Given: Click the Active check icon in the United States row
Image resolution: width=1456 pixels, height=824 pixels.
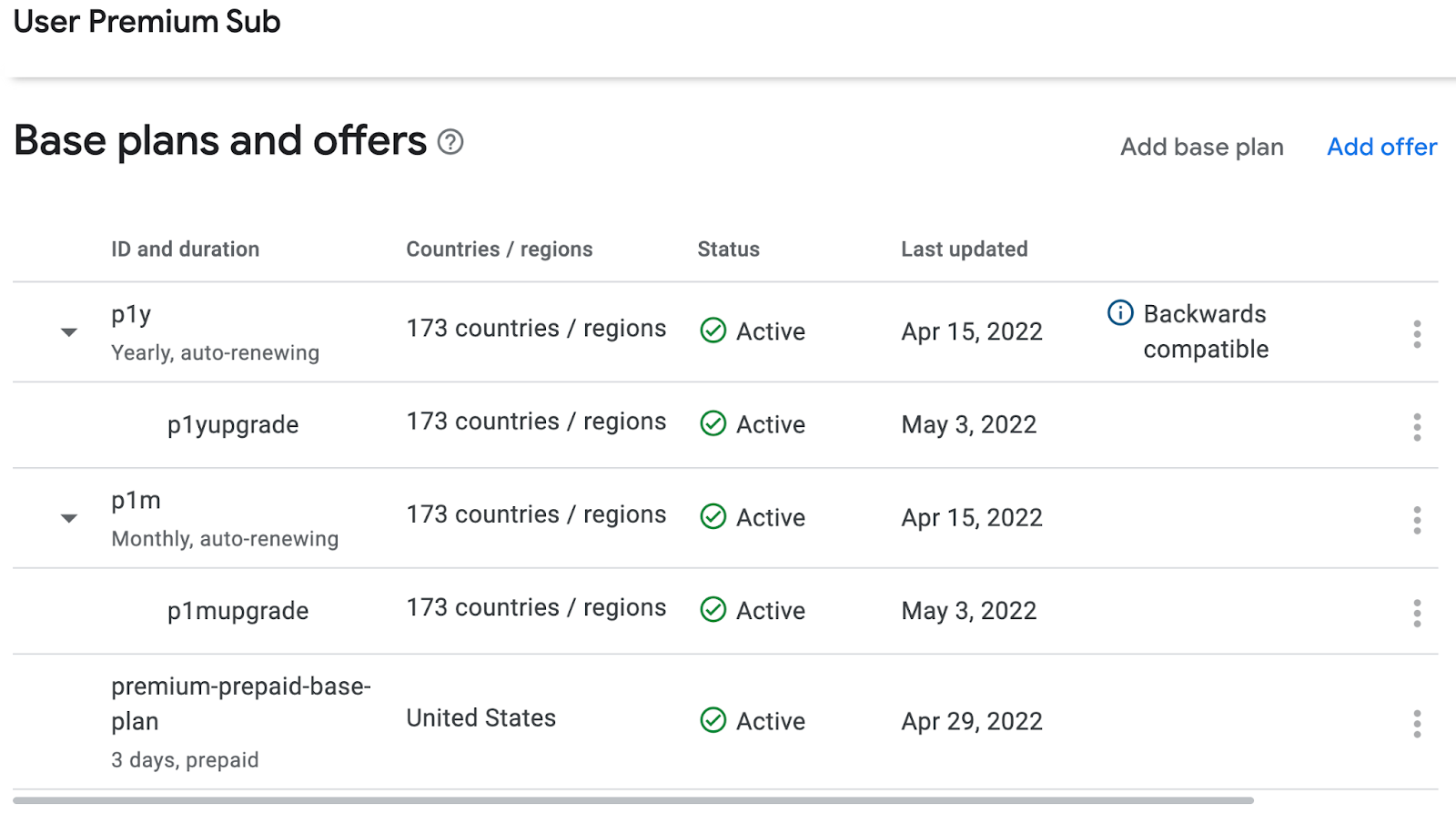Looking at the screenshot, I should (713, 720).
